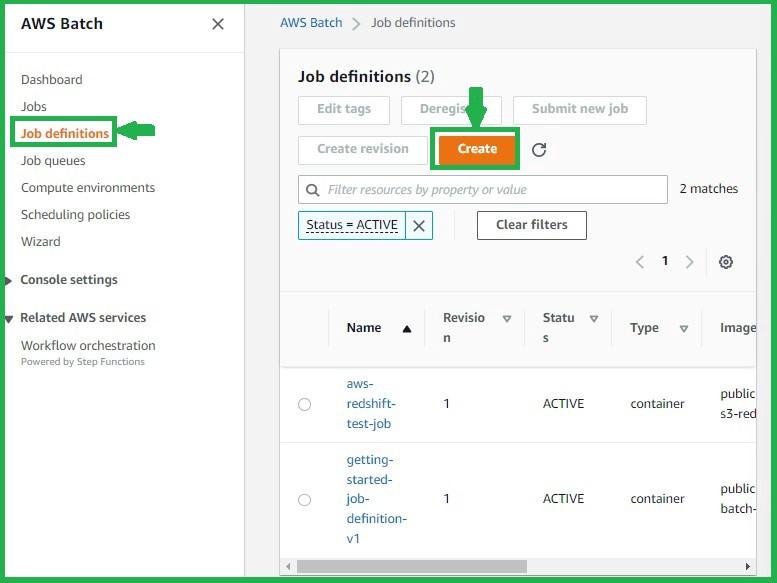
Task: Click container type of getting-started row
Action: (x=657, y=499)
